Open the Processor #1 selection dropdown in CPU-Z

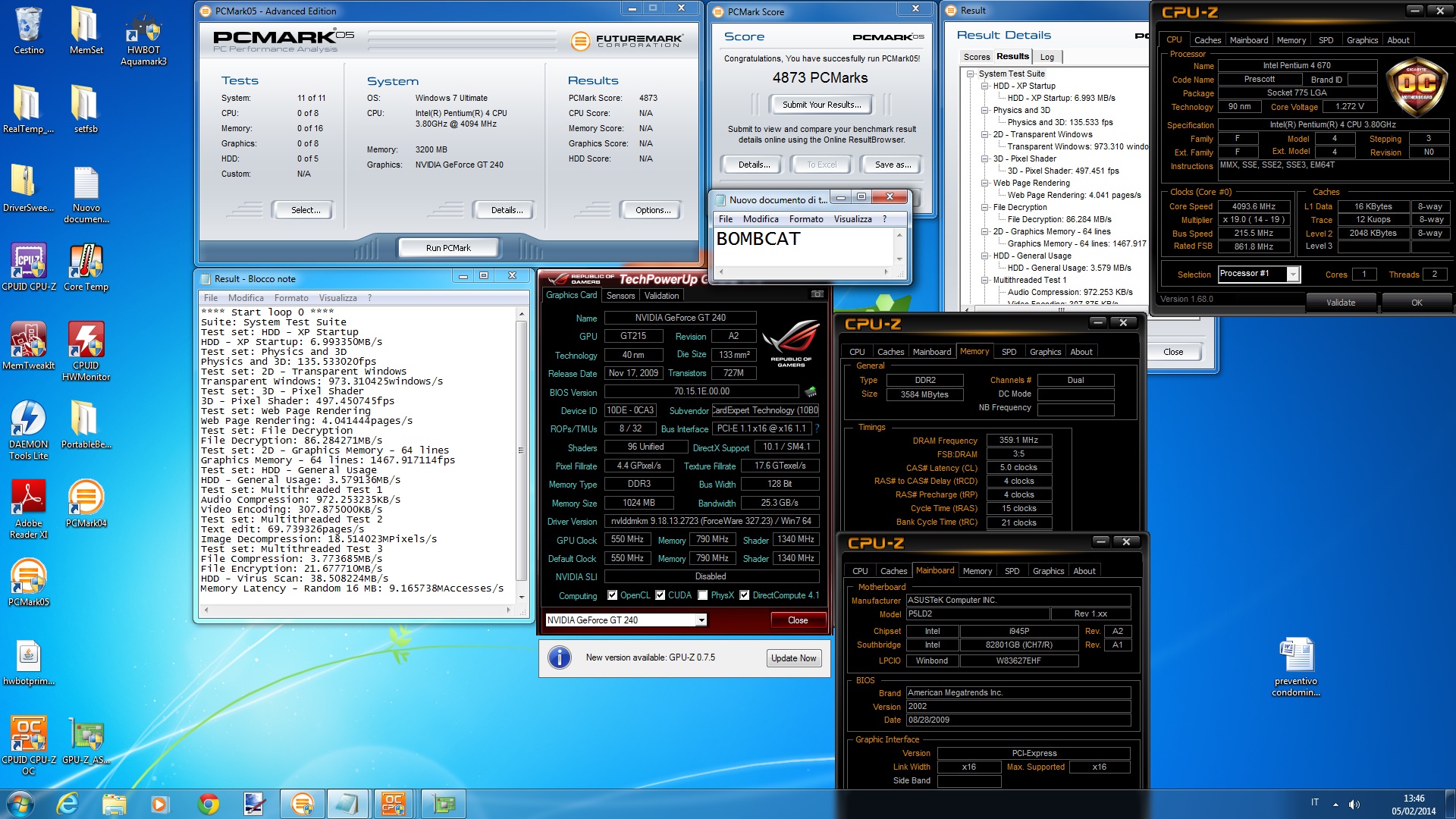[x=1293, y=274]
